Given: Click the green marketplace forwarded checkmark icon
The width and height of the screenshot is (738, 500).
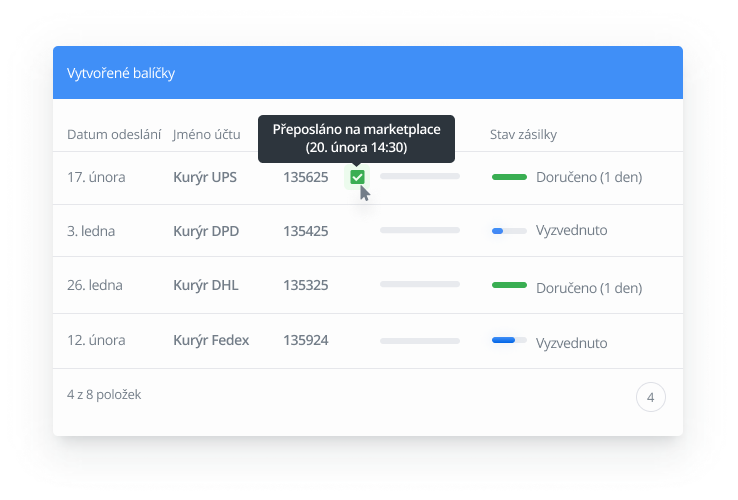Looking at the screenshot, I should point(357,177).
